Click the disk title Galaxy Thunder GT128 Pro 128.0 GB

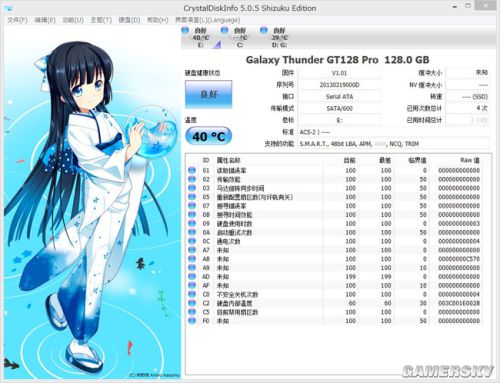pos(337,60)
